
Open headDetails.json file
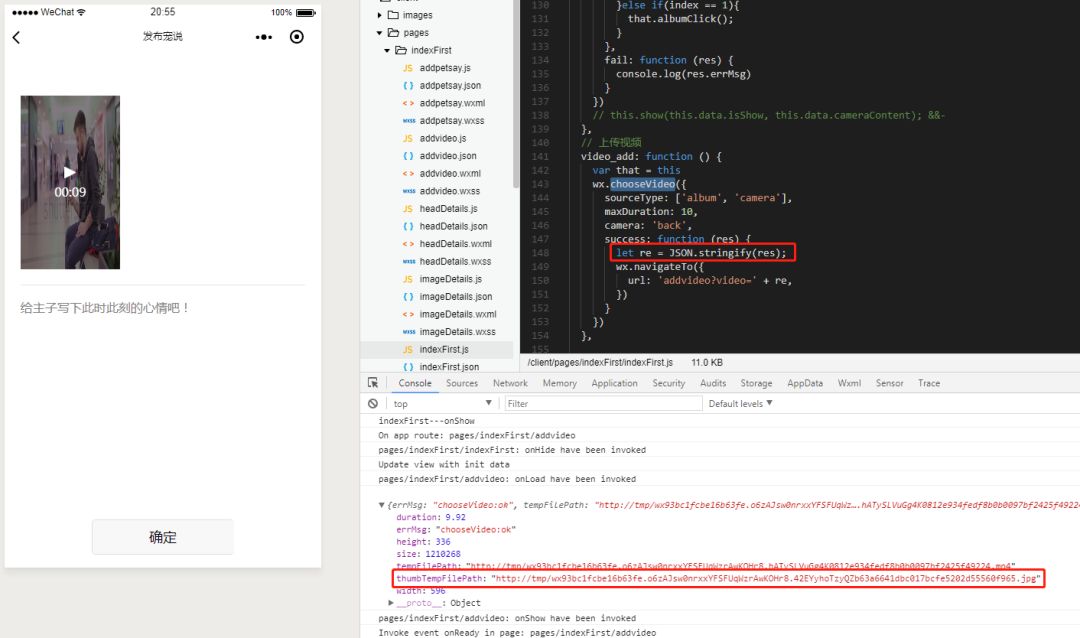(x=453, y=226)
